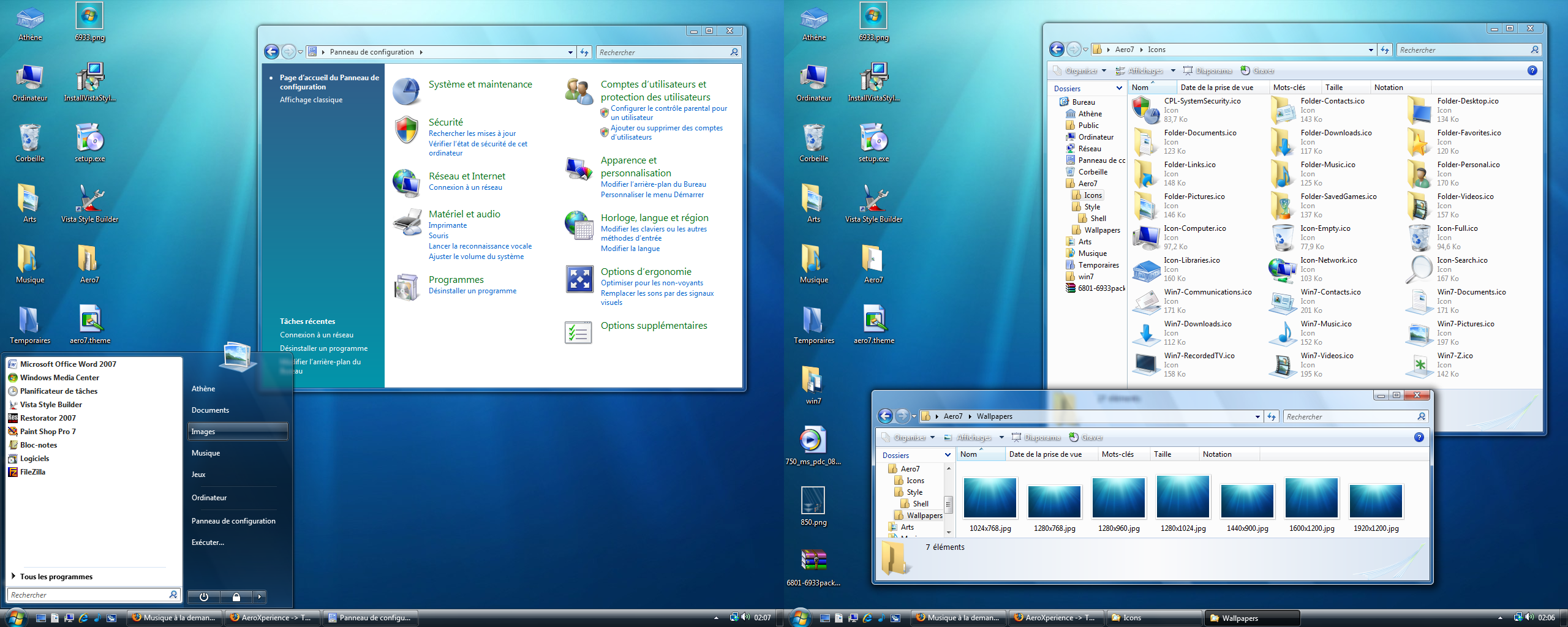Open the Options d'ergonomie icon
Image resolution: width=1568 pixels, height=627 pixels.
[579, 279]
